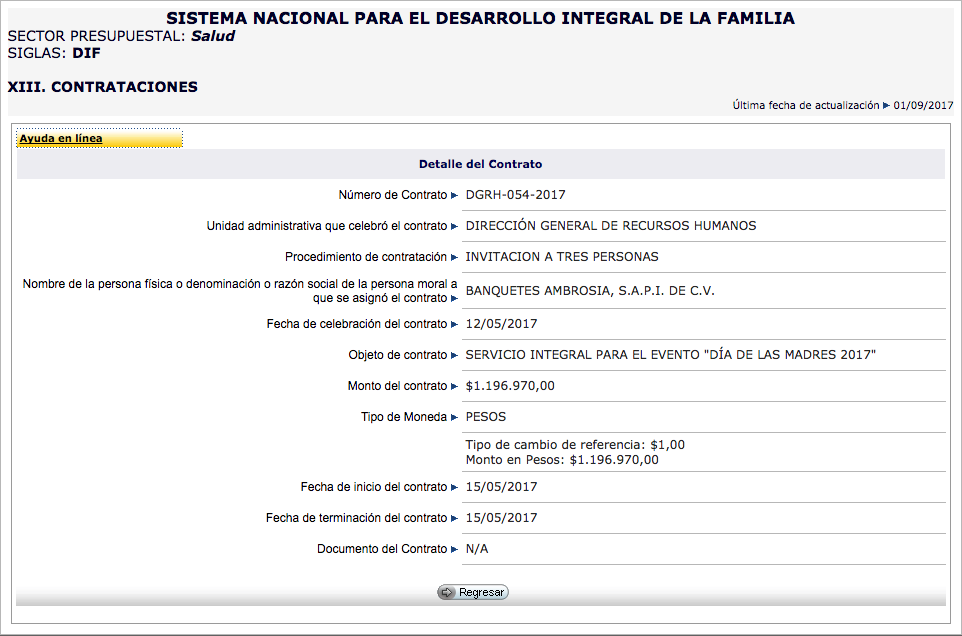Image resolution: width=962 pixels, height=636 pixels.
Task: Click arrow marker beside Número de Contrato
Action: 454,195
